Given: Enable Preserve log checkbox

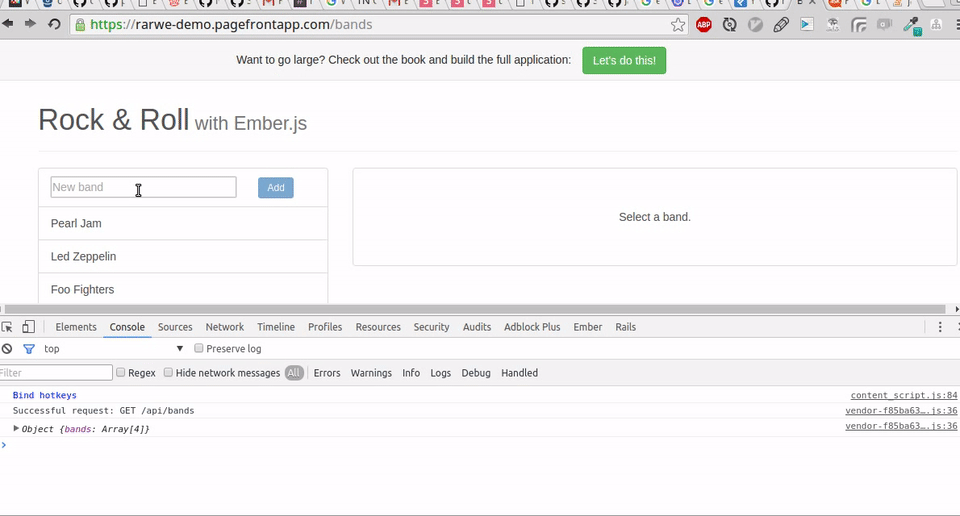Looking at the screenshot, I should point(198,348).
